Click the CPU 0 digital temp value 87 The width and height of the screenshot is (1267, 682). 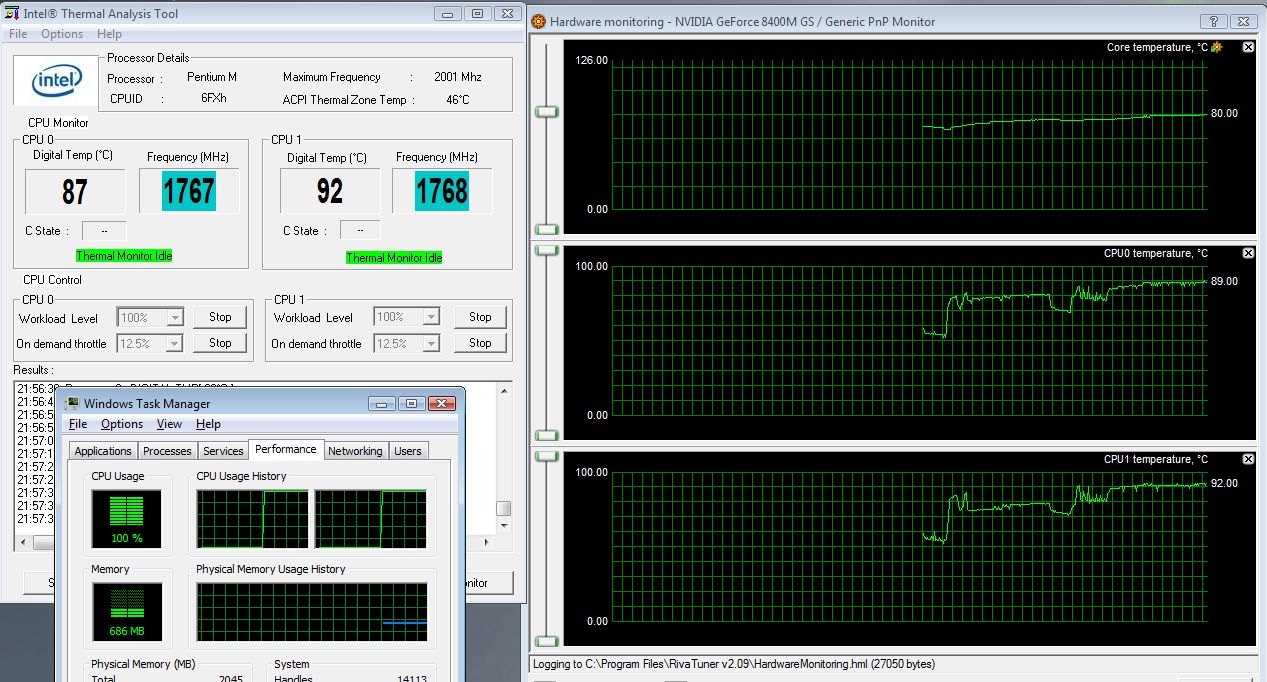coord(75,191)
